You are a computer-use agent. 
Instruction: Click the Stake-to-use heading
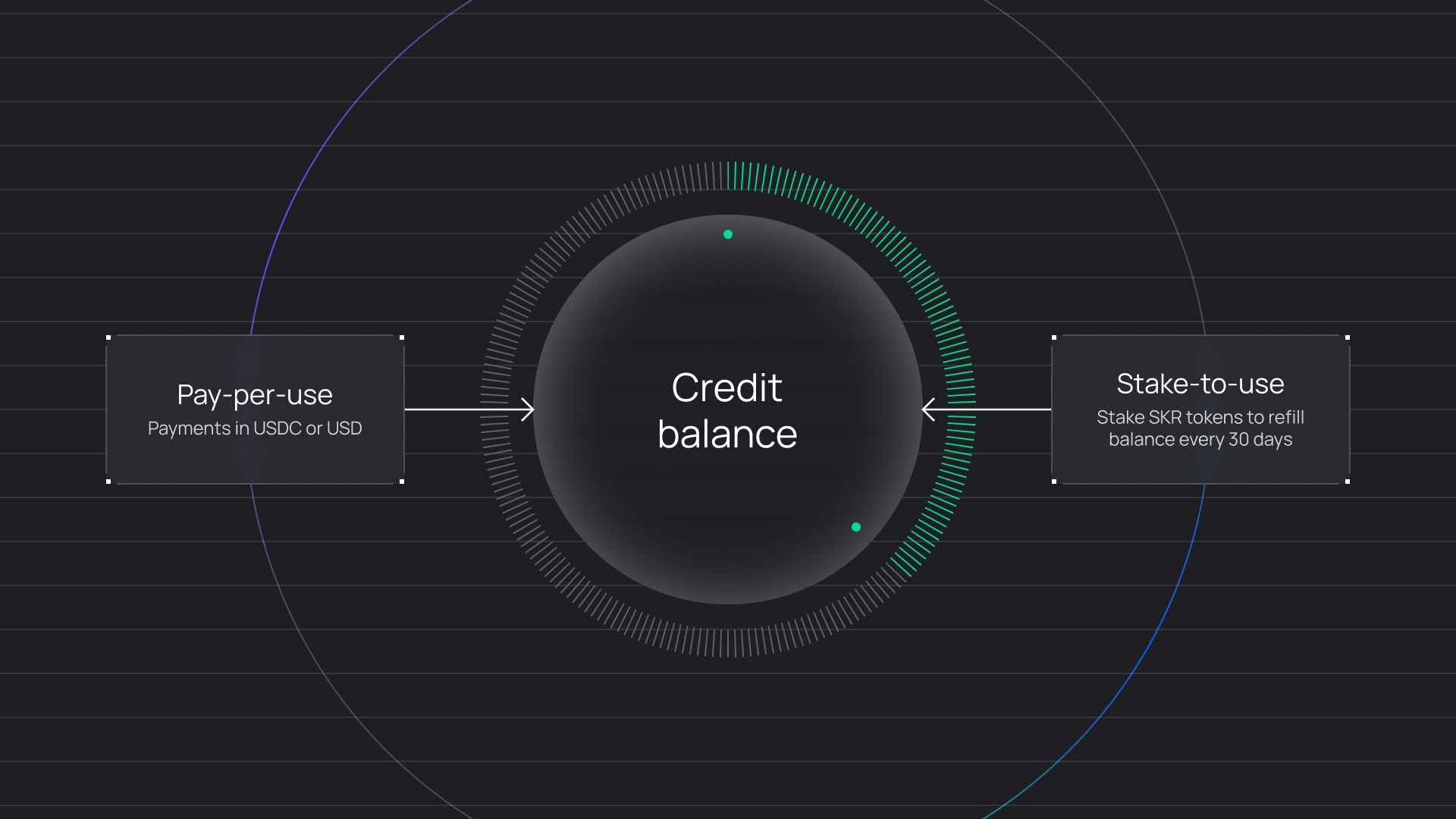1200,384
